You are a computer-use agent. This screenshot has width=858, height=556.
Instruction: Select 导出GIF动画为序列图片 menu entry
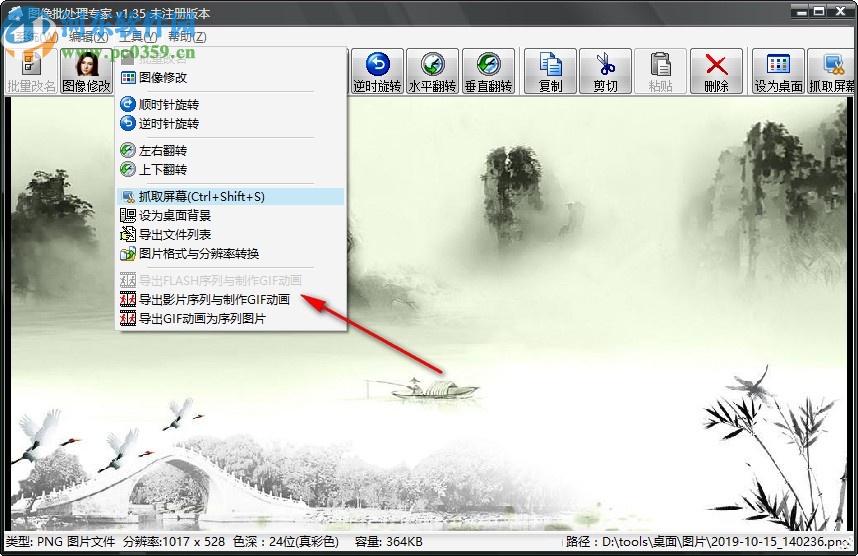[x=231, y=318]
